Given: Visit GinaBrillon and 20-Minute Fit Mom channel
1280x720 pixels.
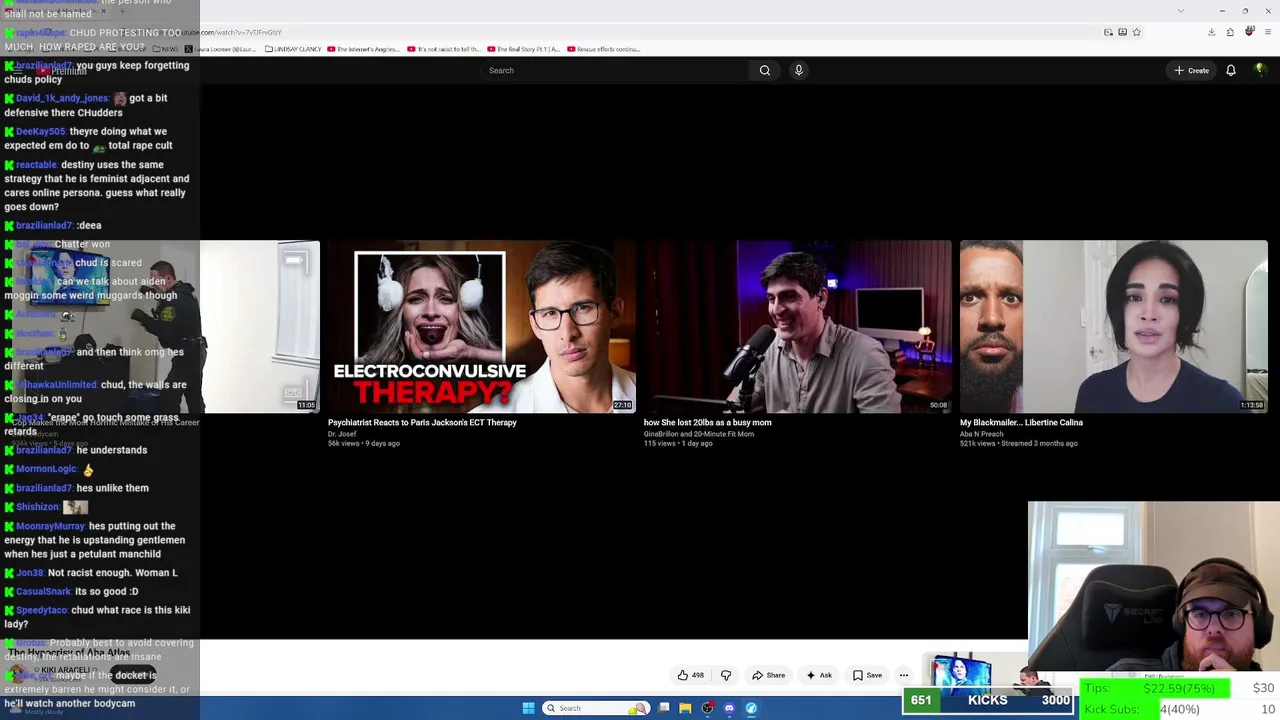Looking at the screenshot, I should (699, 434).
